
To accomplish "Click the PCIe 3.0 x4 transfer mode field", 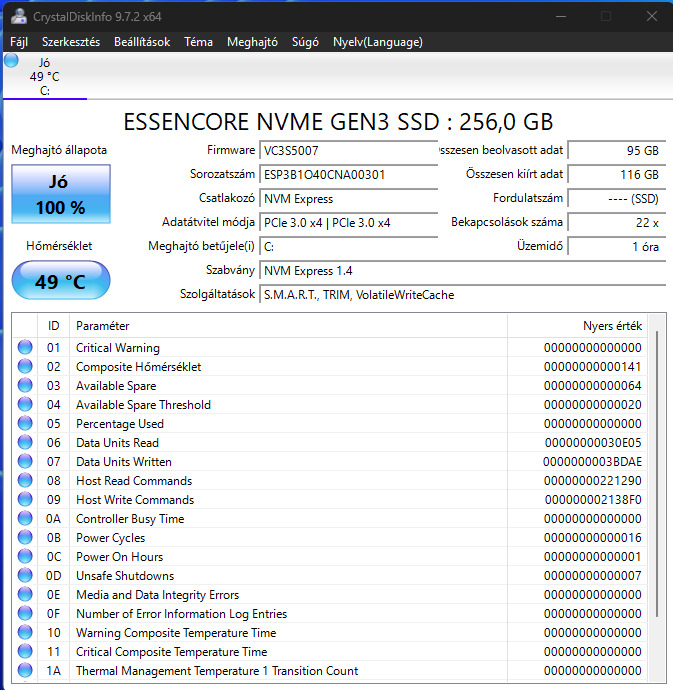I will tap(349, 223).
